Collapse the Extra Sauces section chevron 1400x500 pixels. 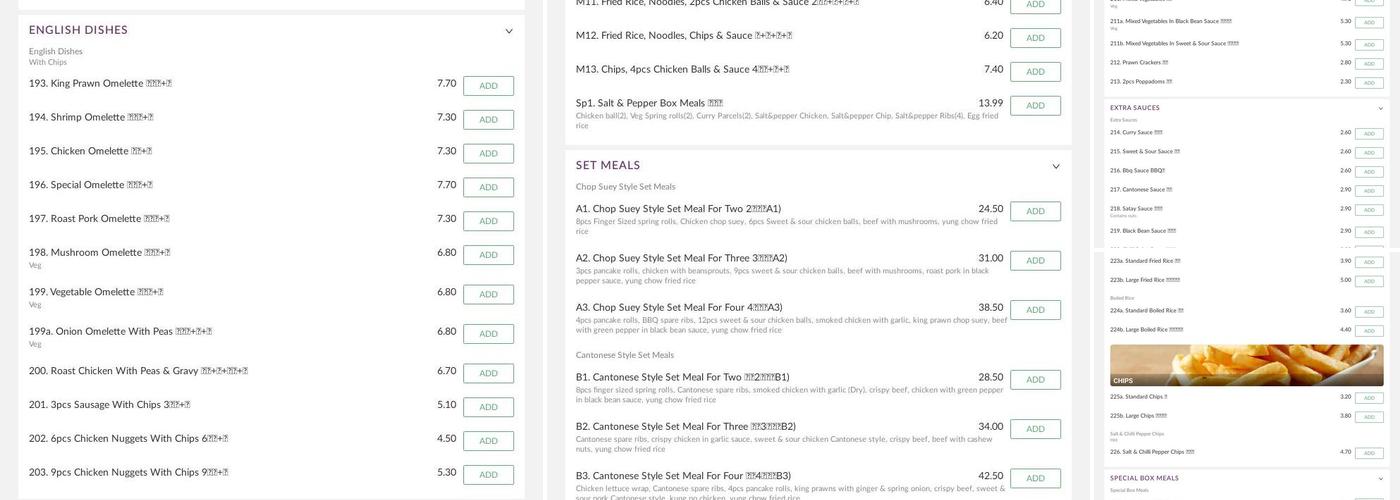coord(1380,108)
